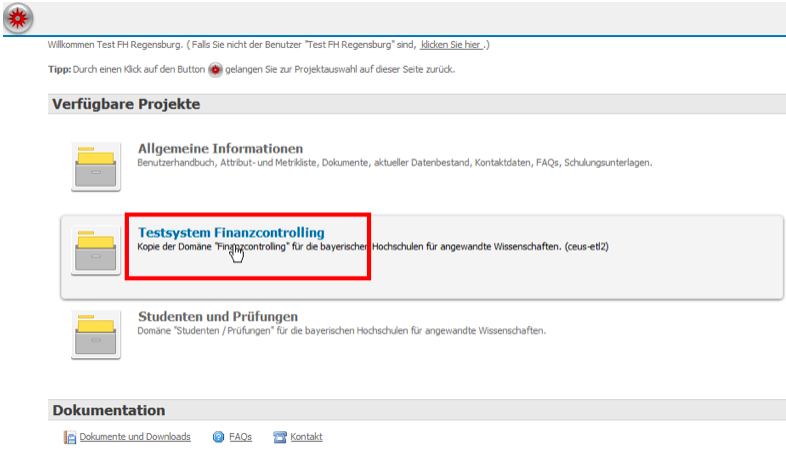Open the Allgemeine Informationen project title
The width and height of the screenshot is (786, 458).
(x=220, y=149)
